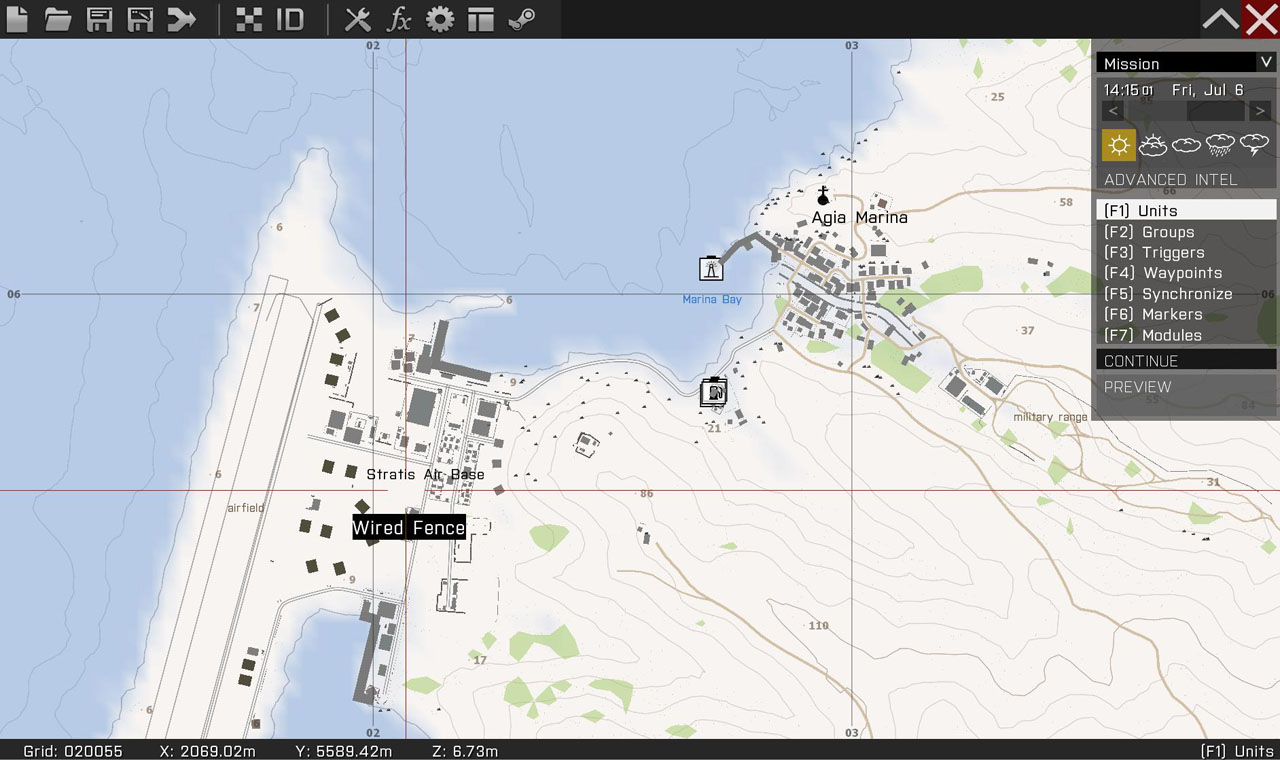Toggle the ID display button
This screenshot has height=760, width=1280.
click(x=290, y=19)
